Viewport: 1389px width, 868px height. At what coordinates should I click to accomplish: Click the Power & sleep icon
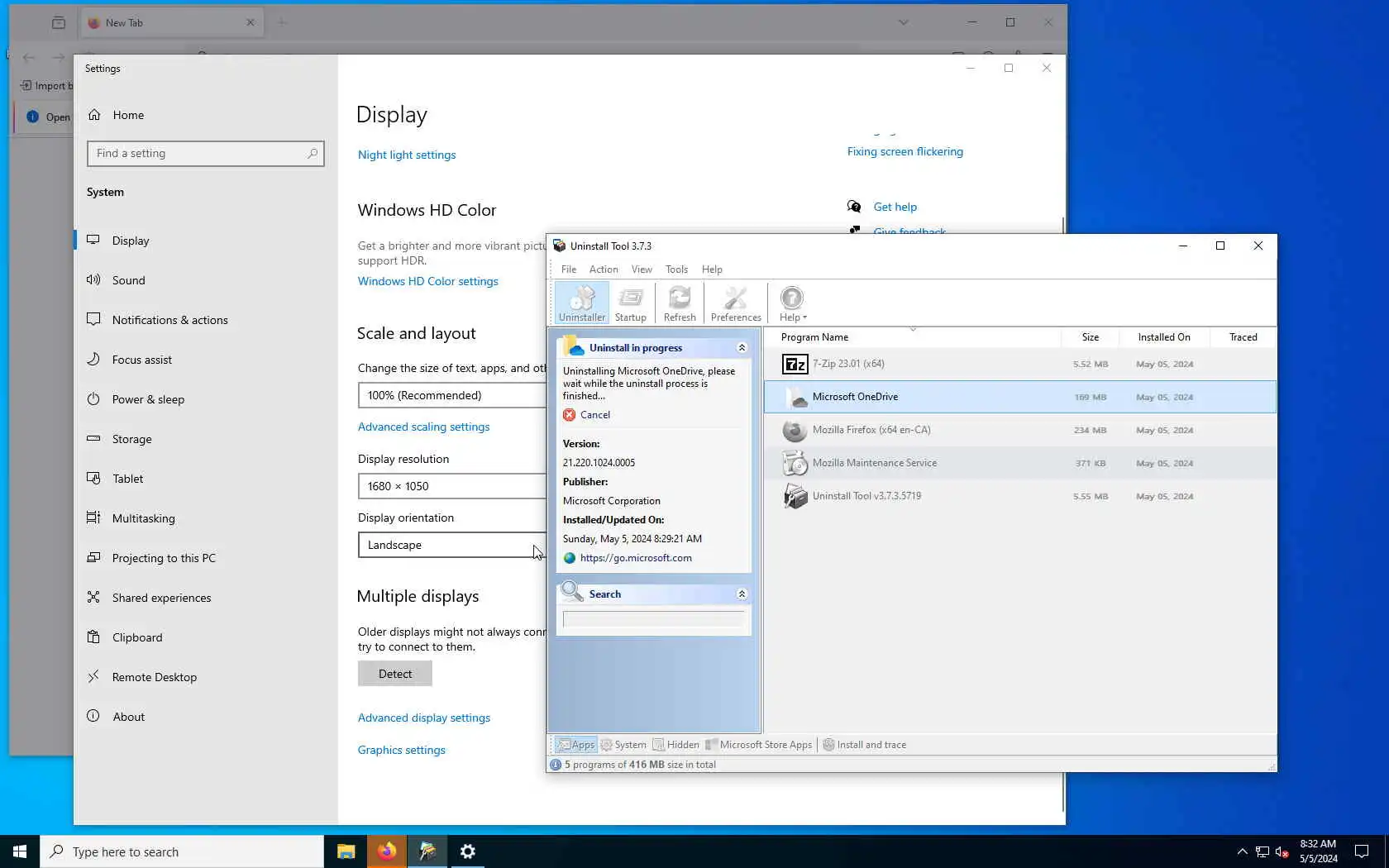(93, 399)
